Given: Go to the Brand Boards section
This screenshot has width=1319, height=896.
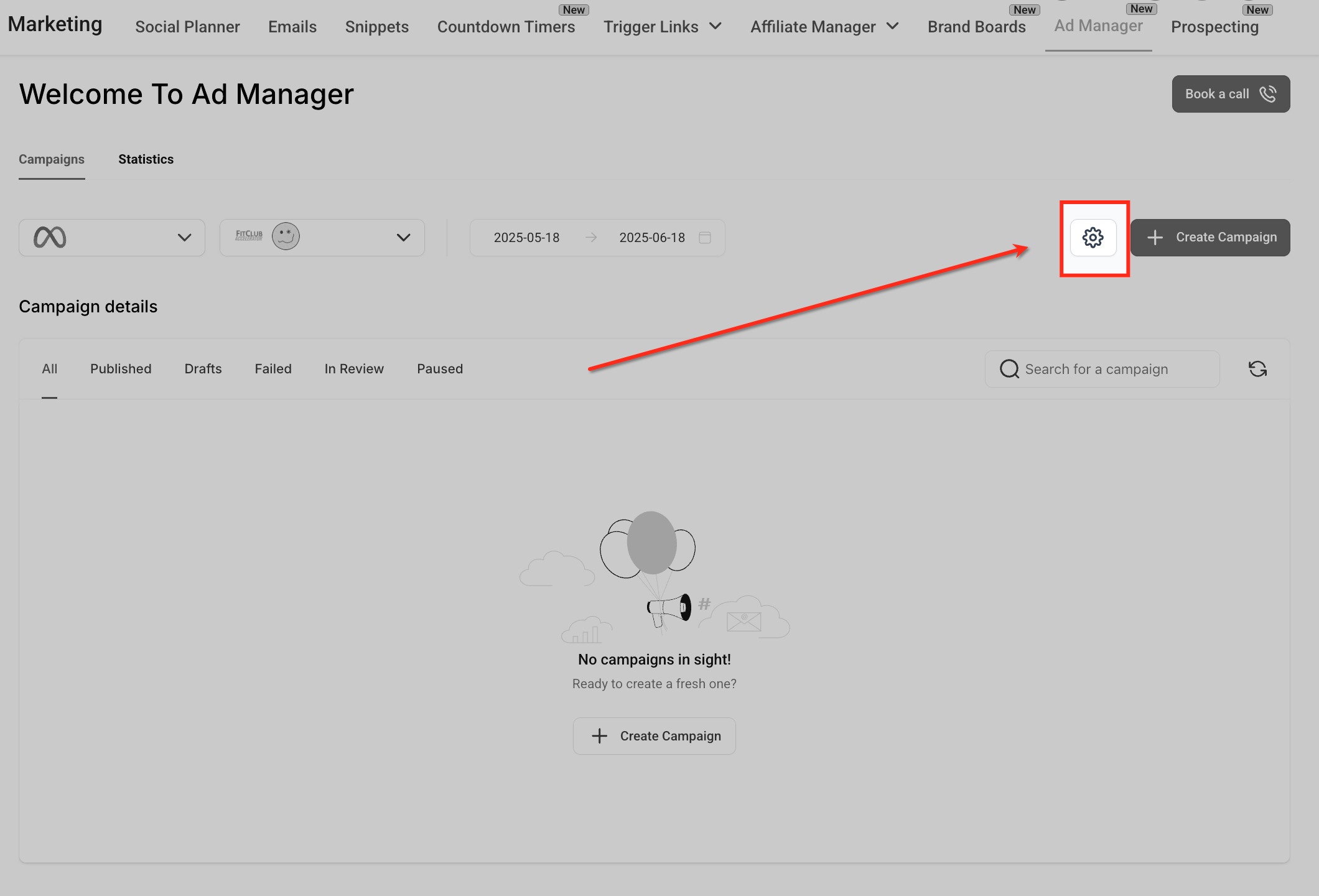Looking at the screenshot, I should pyautogui.click(x=976, y=27).
